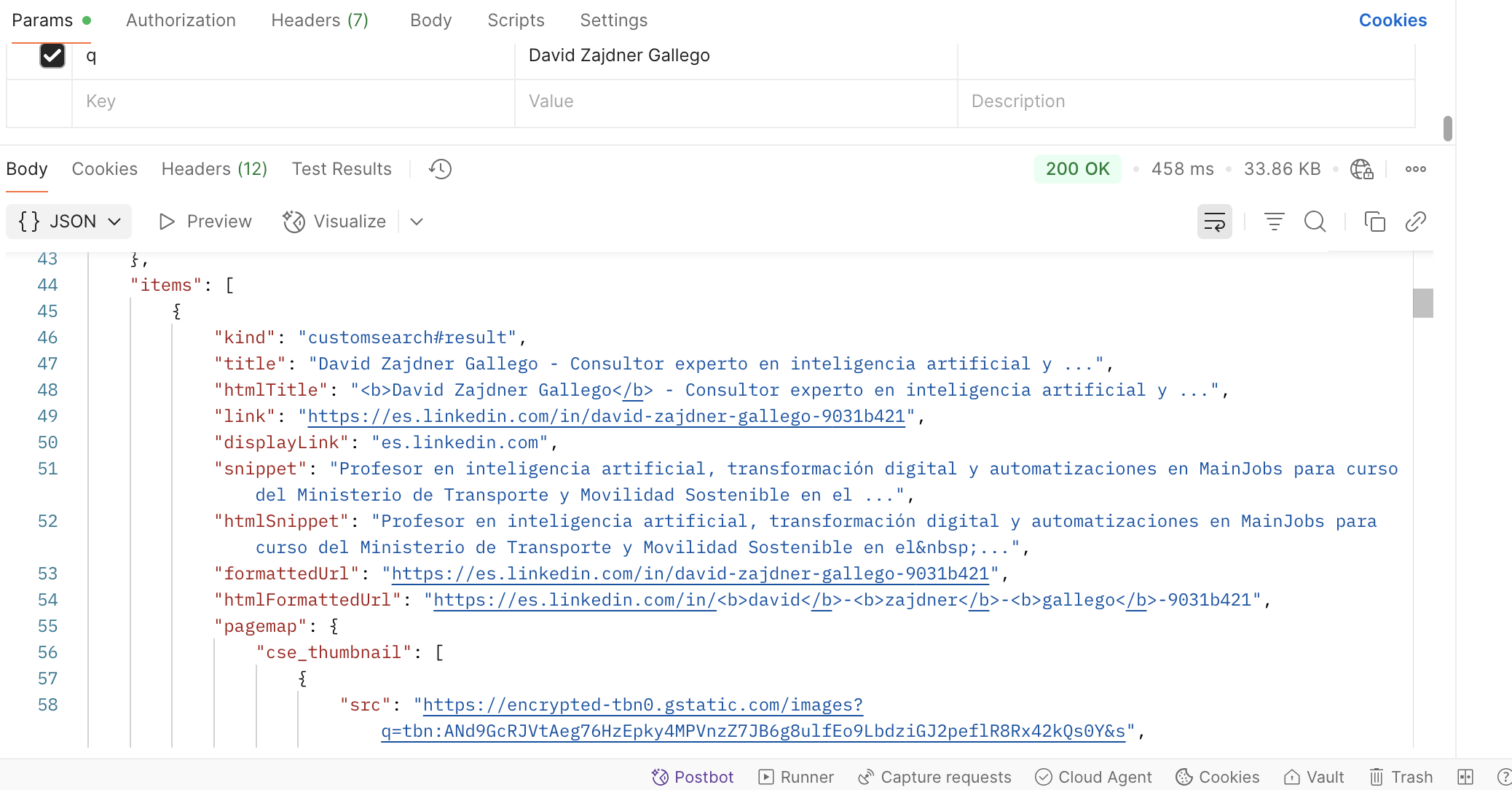Click the link response icon
This screenshot has width=1512, height=790.
pos(1415,222)
